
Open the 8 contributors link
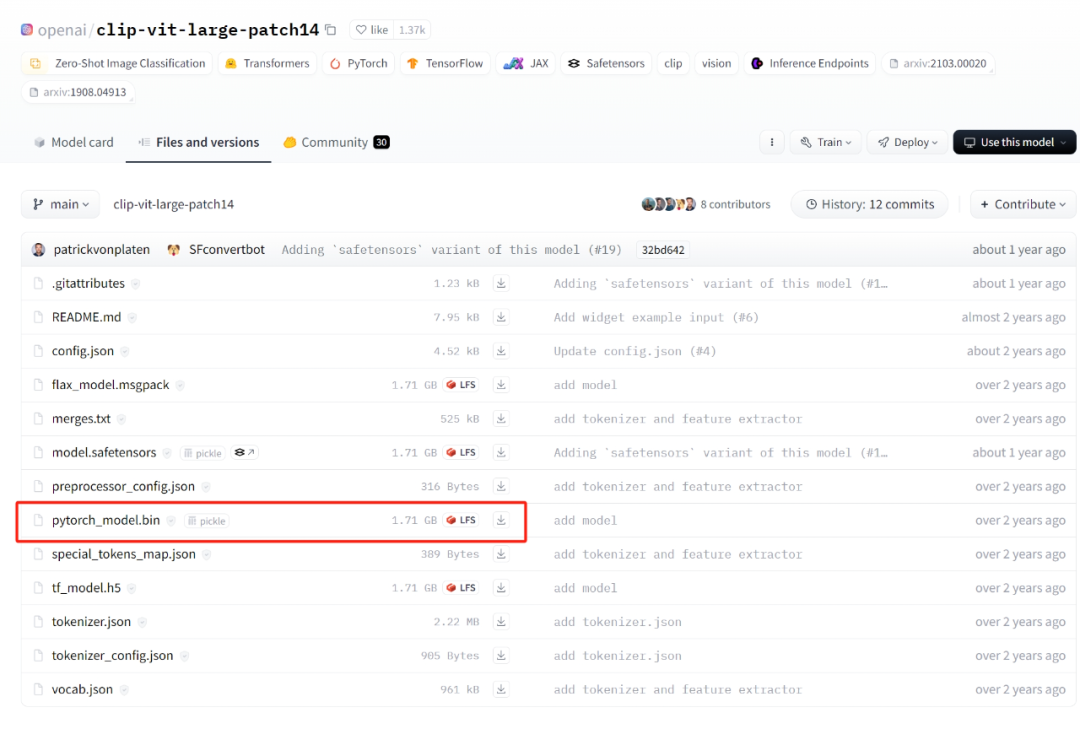(735, 204)
